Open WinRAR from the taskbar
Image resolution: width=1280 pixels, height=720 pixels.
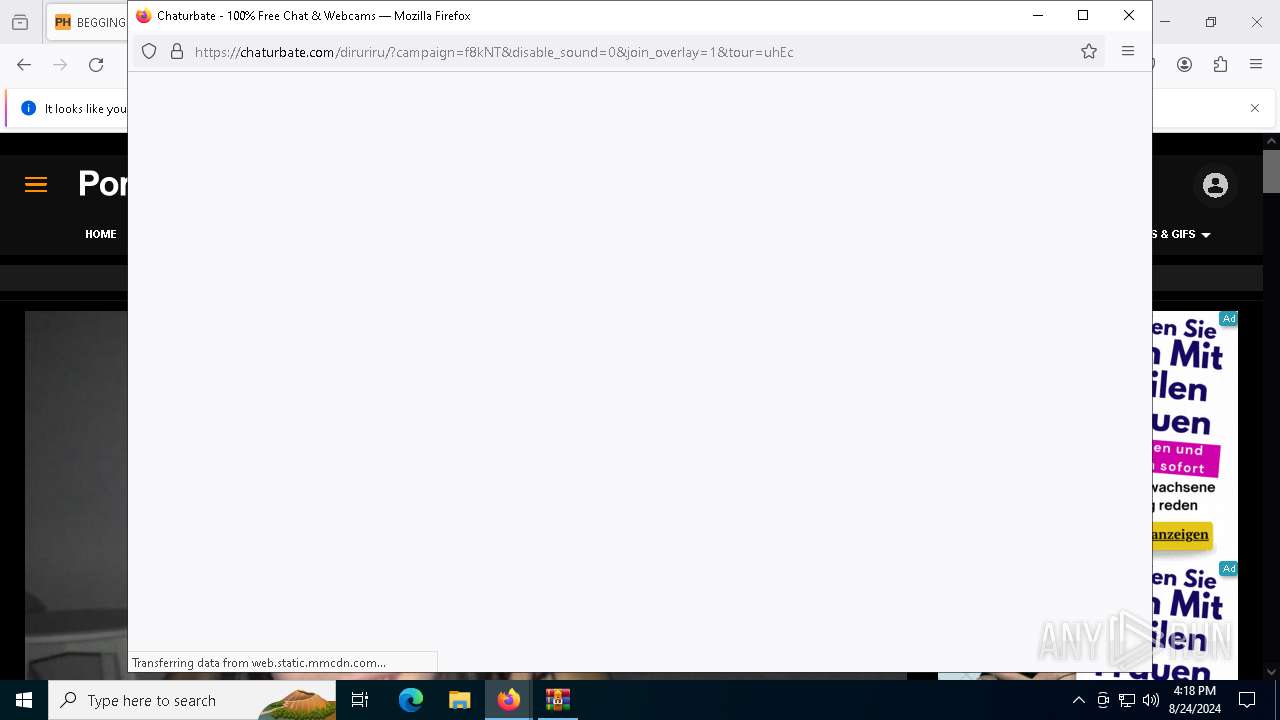point(558,700)
